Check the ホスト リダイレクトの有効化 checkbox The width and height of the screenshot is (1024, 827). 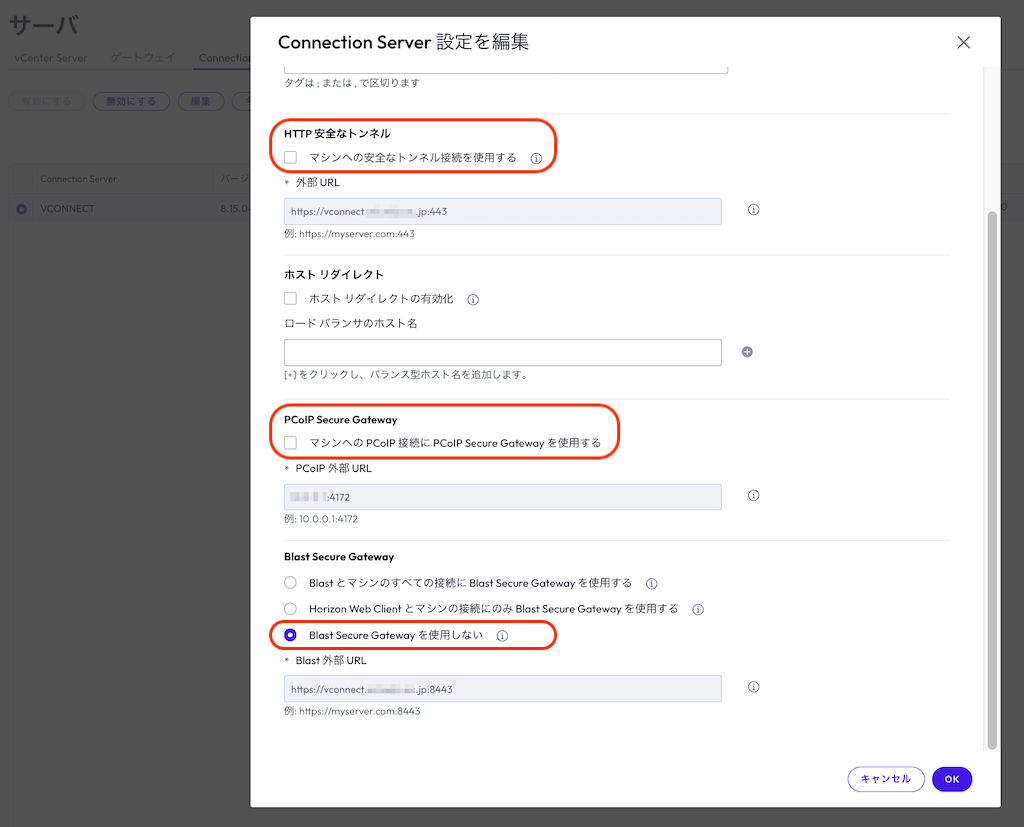click(x=290, y=299)
